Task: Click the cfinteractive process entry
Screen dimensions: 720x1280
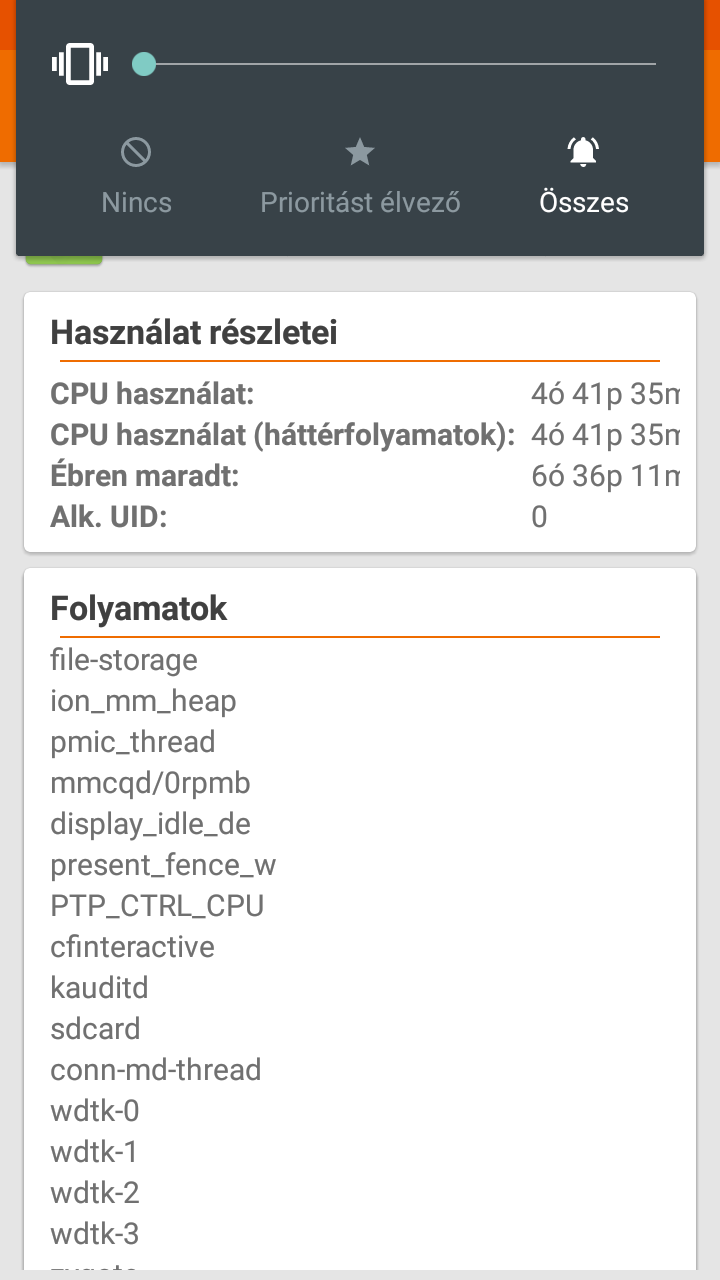Action: pos(132,947)
